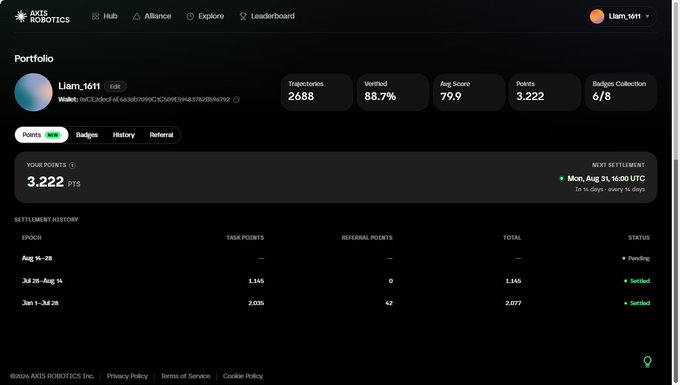Open the Verified 88.7% stat card

pos(393,92)
